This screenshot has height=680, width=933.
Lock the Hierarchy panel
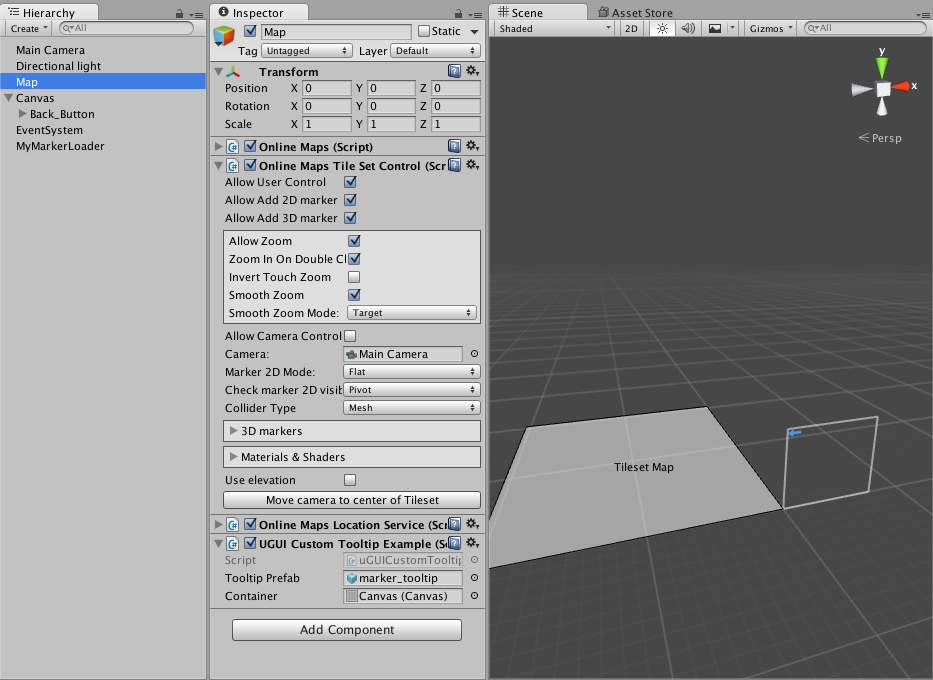pyautogui.click(x=179, y=13)
